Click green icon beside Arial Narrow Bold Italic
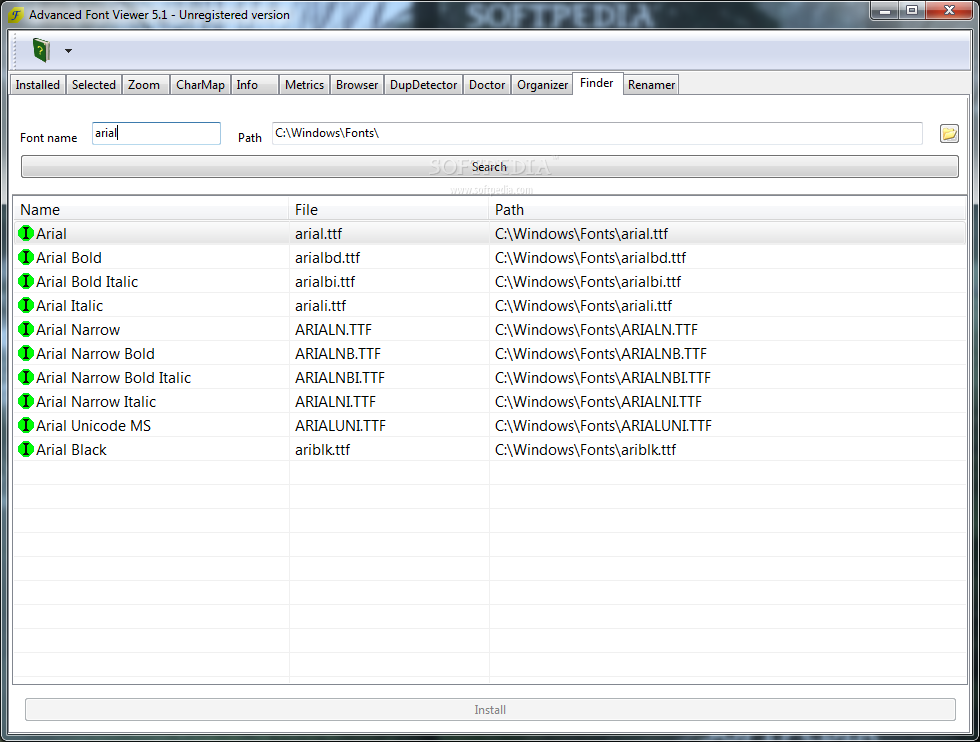This screenshot has height=742, width=980. 26,377
